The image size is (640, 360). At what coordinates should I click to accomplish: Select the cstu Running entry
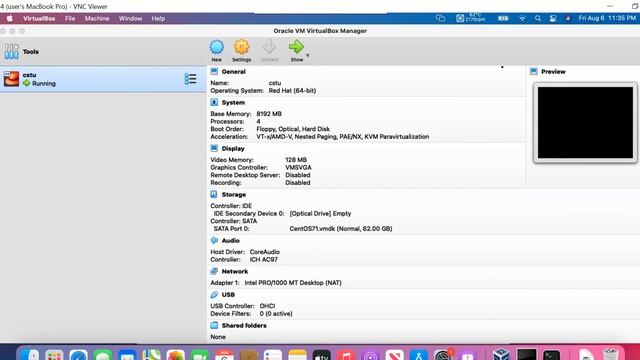[103, 79]
